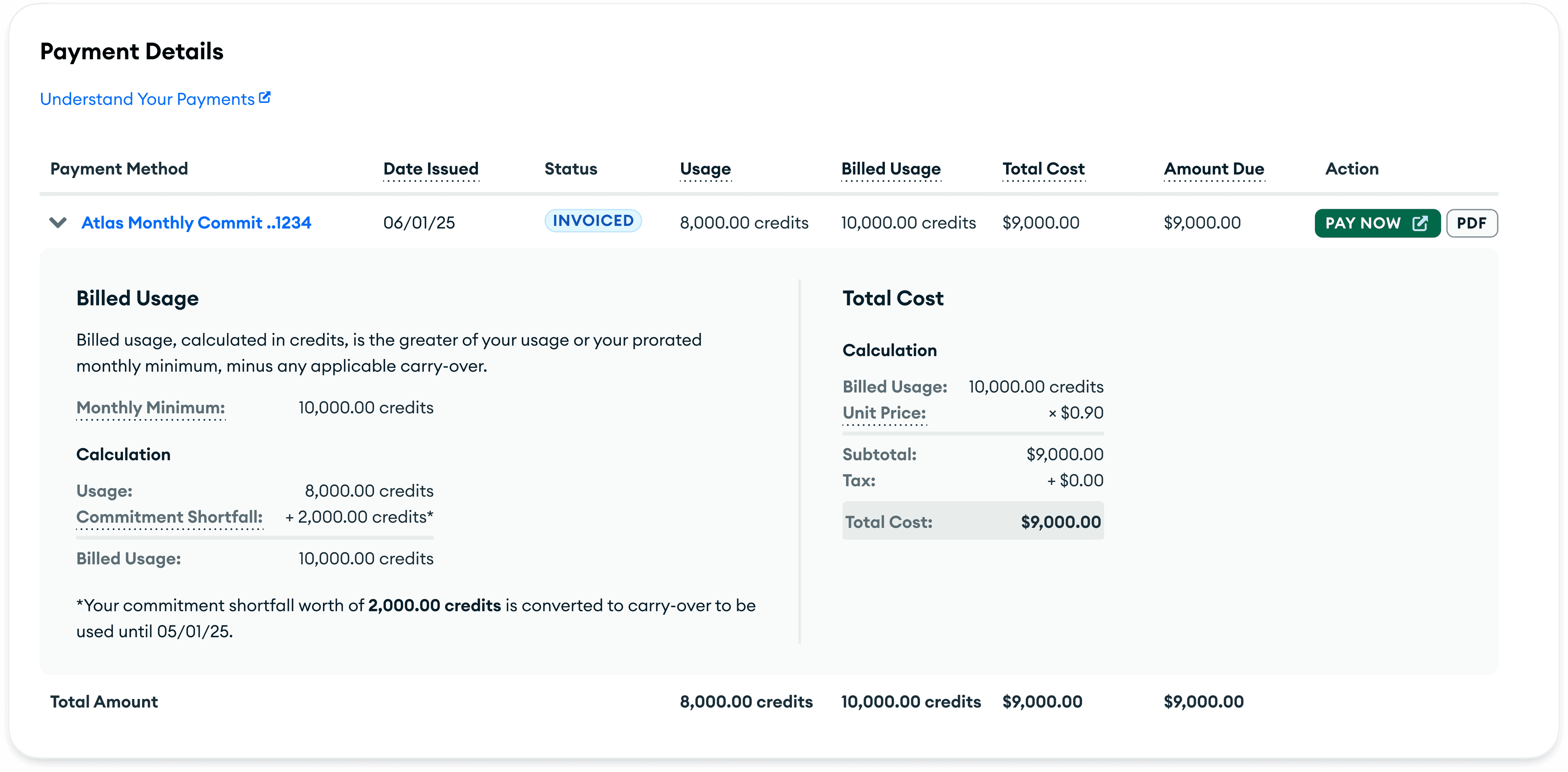Click the Payment Method column header
Screen dimensions: 1568x772
(119, 169)
